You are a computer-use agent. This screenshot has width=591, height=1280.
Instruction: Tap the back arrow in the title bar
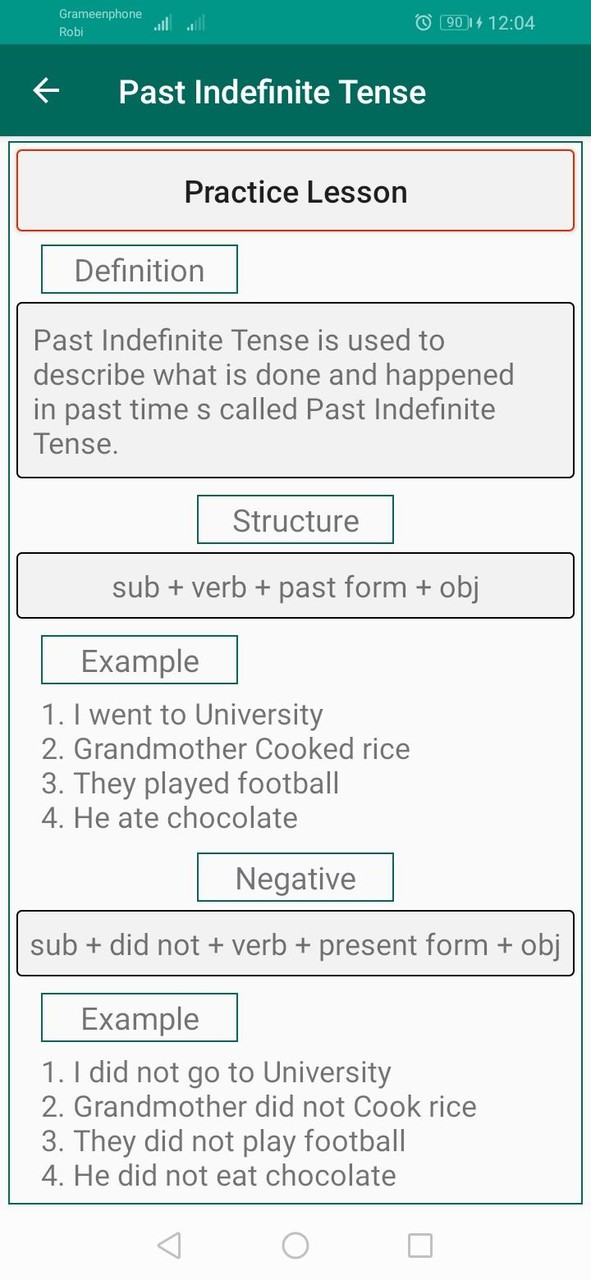pyautogui.click(x=45, y=91)
